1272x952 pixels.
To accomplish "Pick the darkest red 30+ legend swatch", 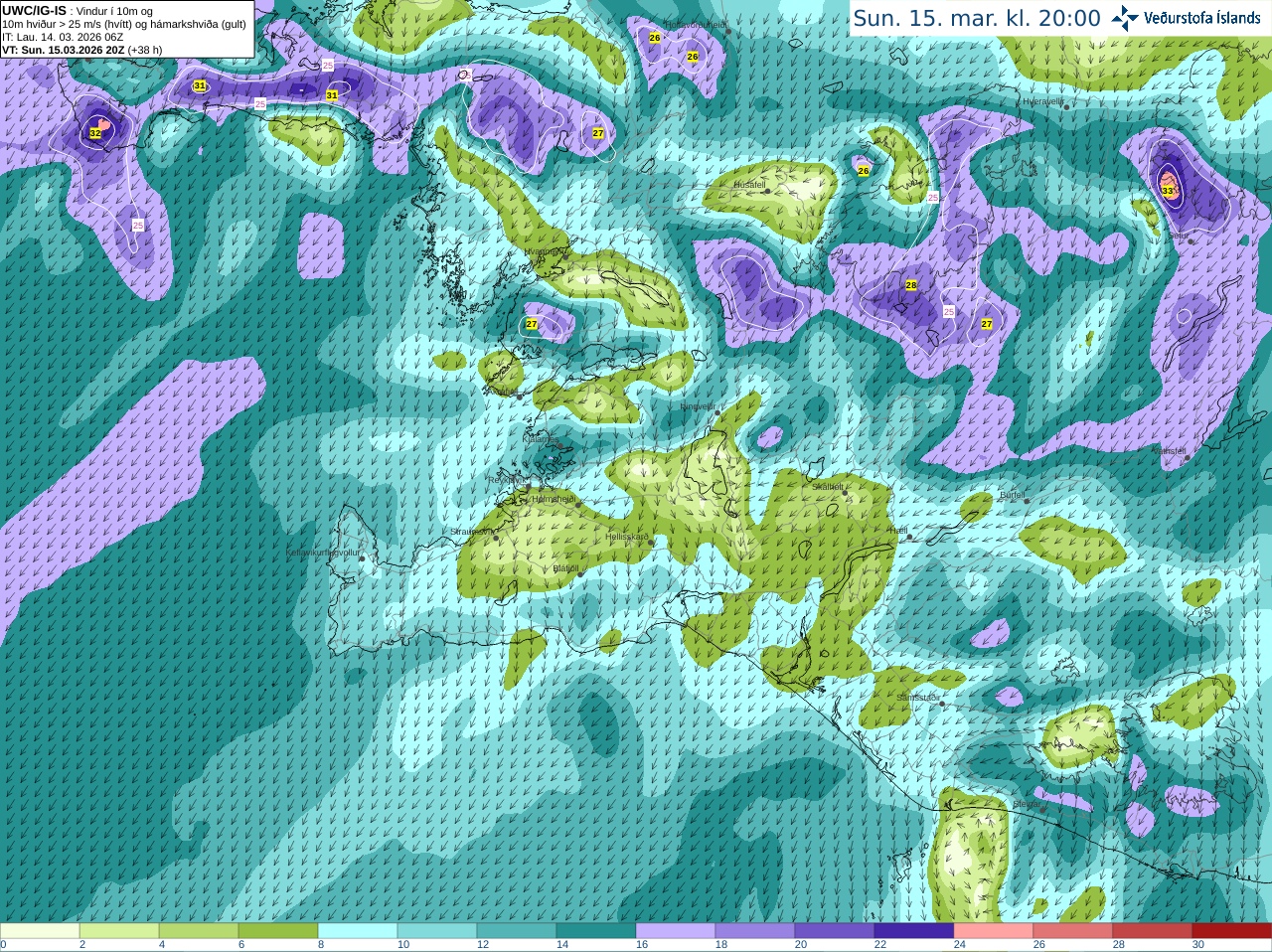I will [1232, 931].
